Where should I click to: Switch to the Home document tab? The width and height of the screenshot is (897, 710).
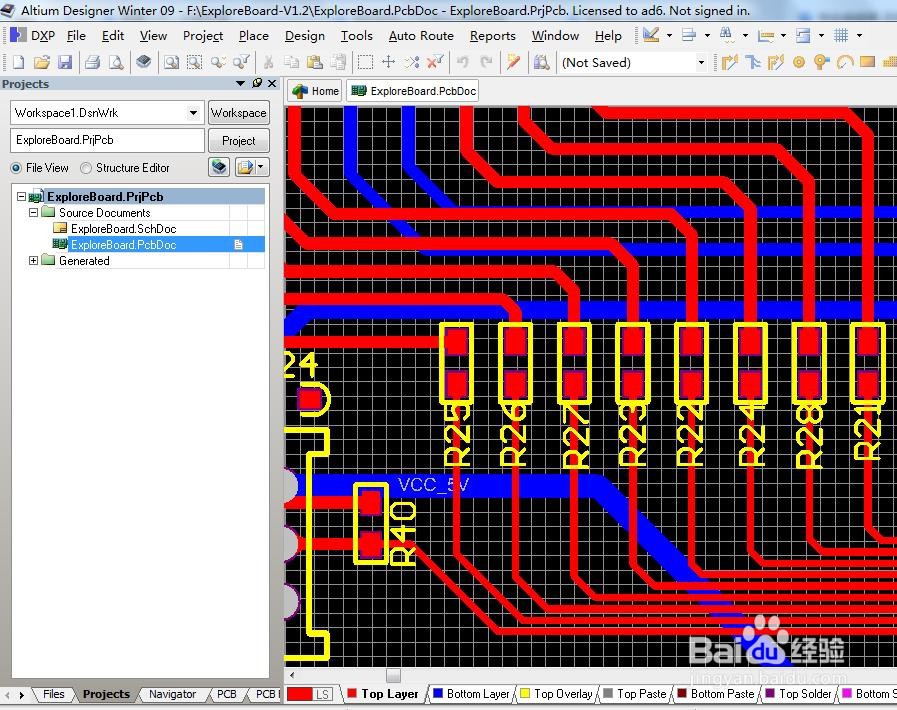pyautogui.click(x=315, y=91)
